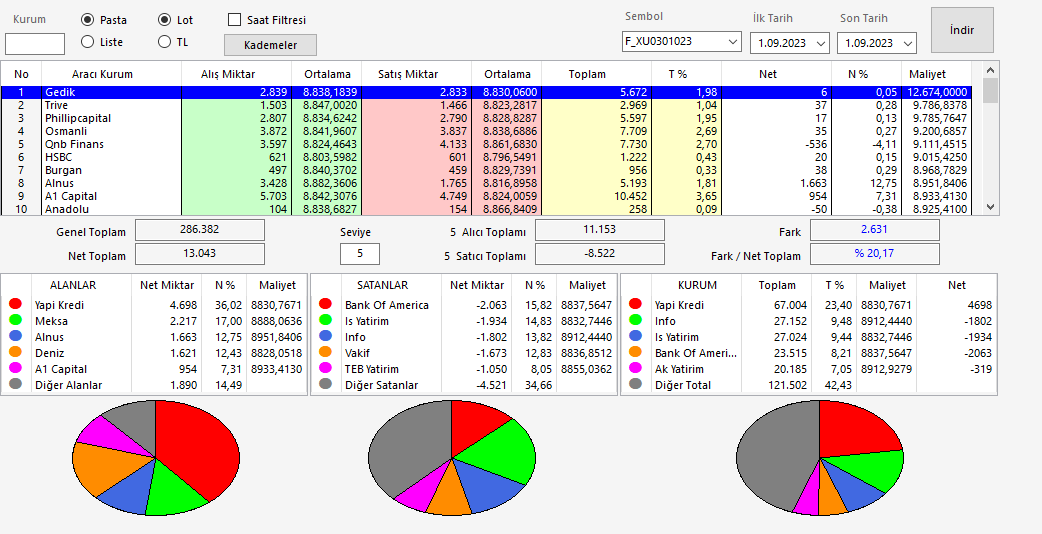This screenshot has width=1042, height=534.
Task: Select the Anadolu row
Action: tap(485, 209)
